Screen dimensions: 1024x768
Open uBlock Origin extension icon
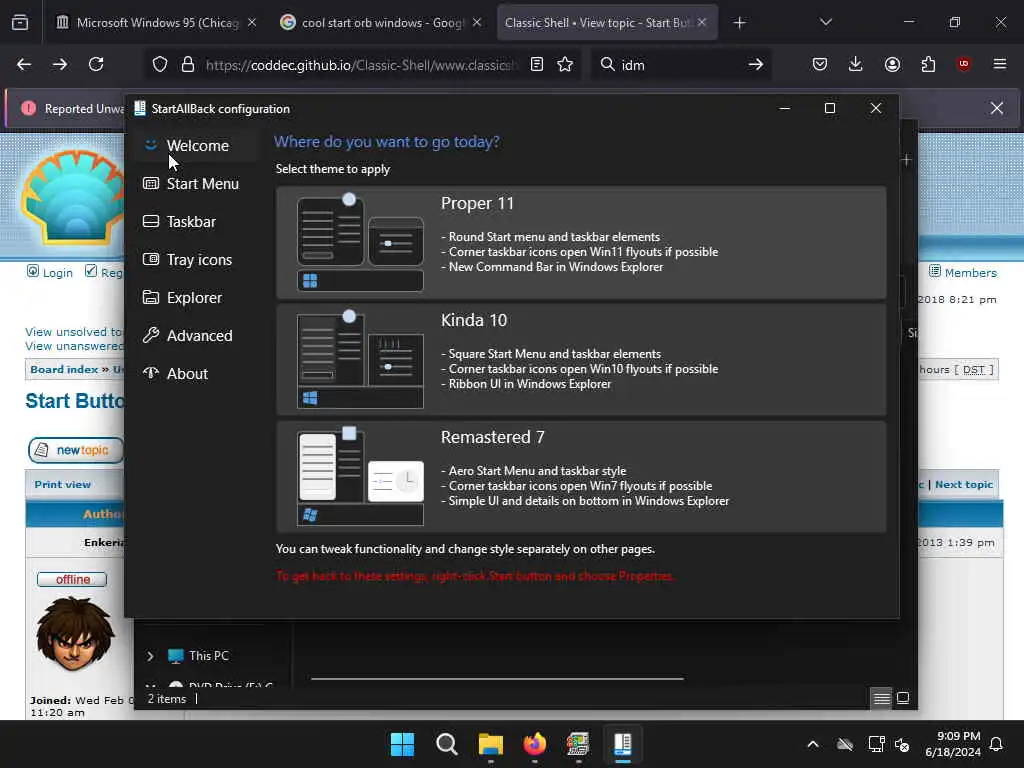[964, 64]
